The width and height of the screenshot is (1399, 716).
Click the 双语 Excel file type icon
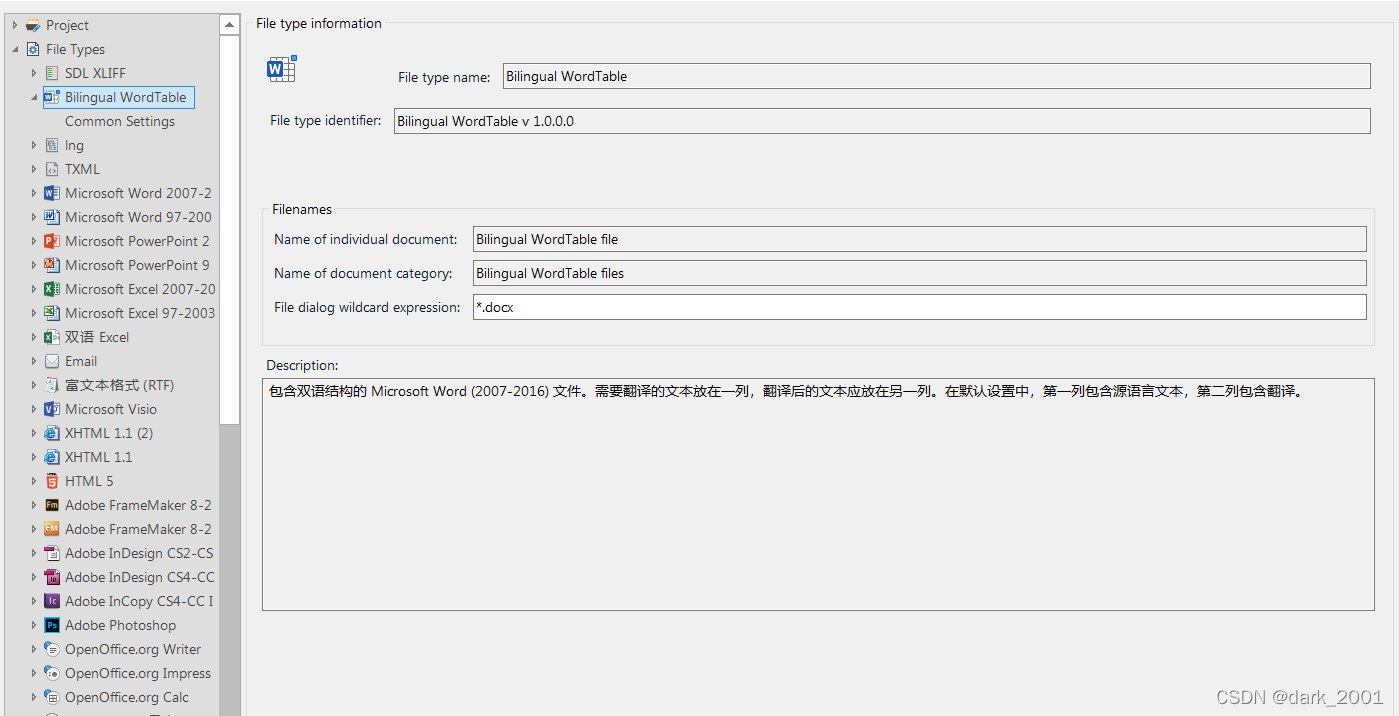pyautogui.click(x=52, y=337)
